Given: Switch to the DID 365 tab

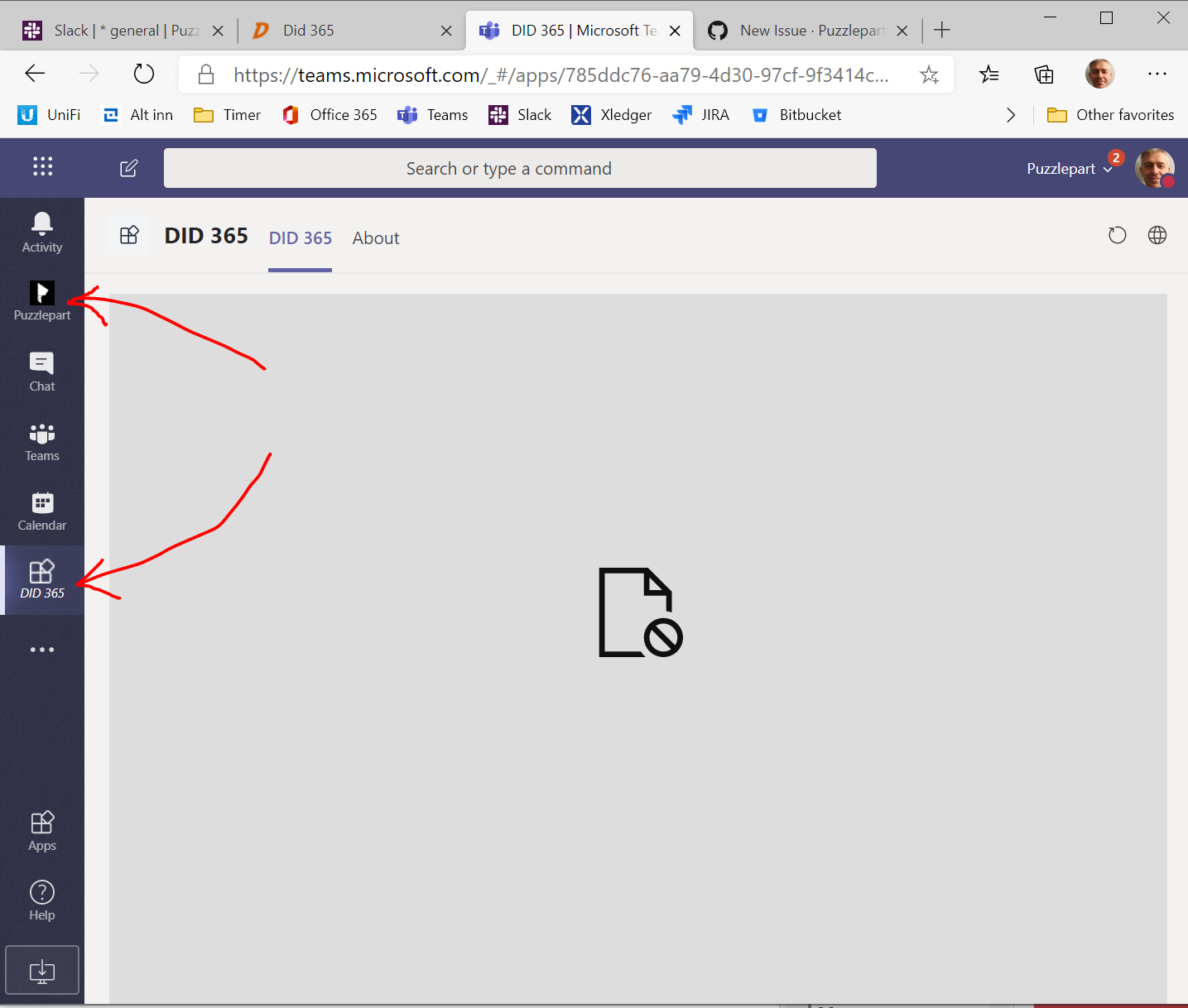Looking at the screenshot, I should point(300,238).
